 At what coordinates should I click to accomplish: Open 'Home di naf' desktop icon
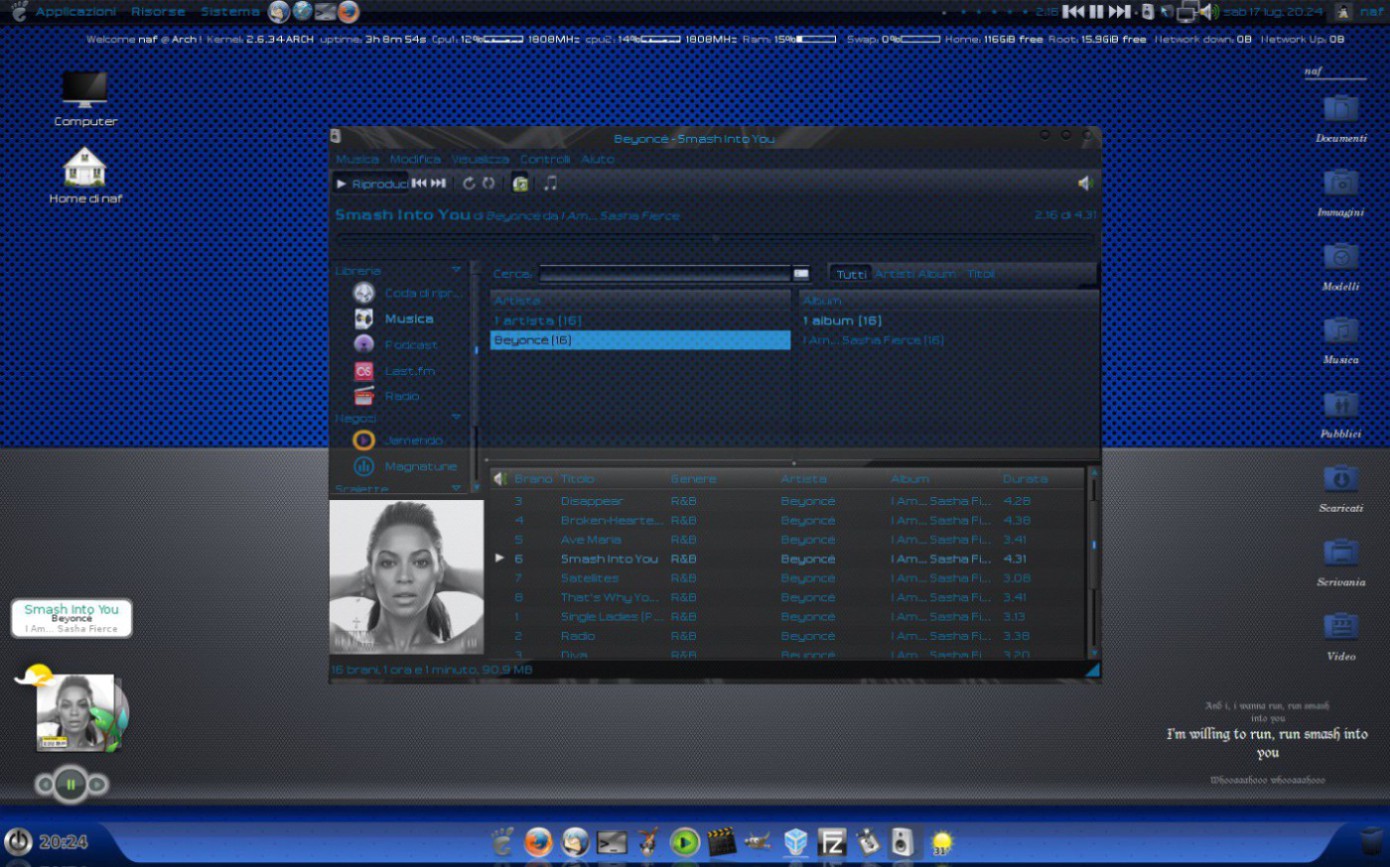point(85,175)
